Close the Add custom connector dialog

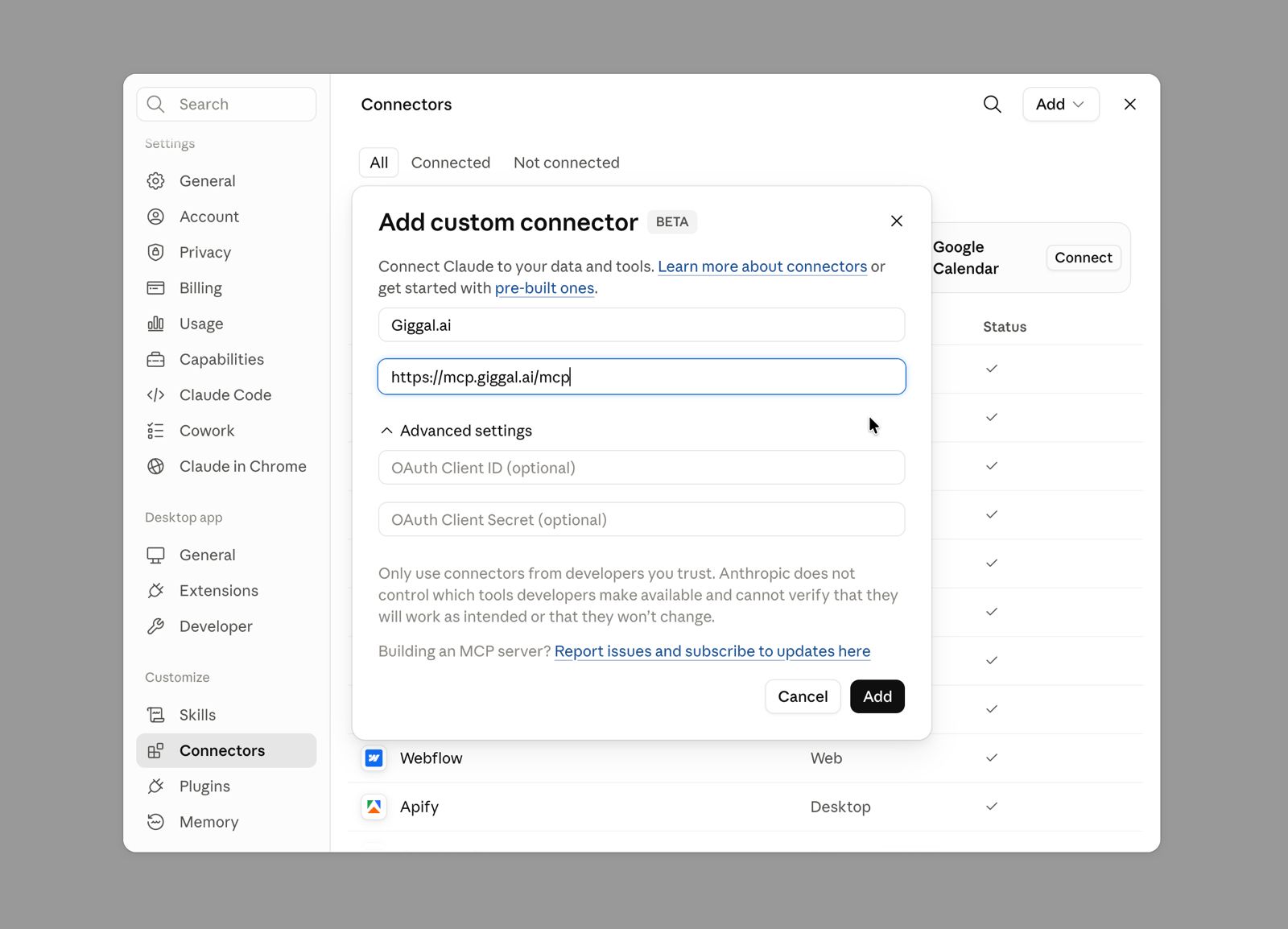click(x=897, y=221)
